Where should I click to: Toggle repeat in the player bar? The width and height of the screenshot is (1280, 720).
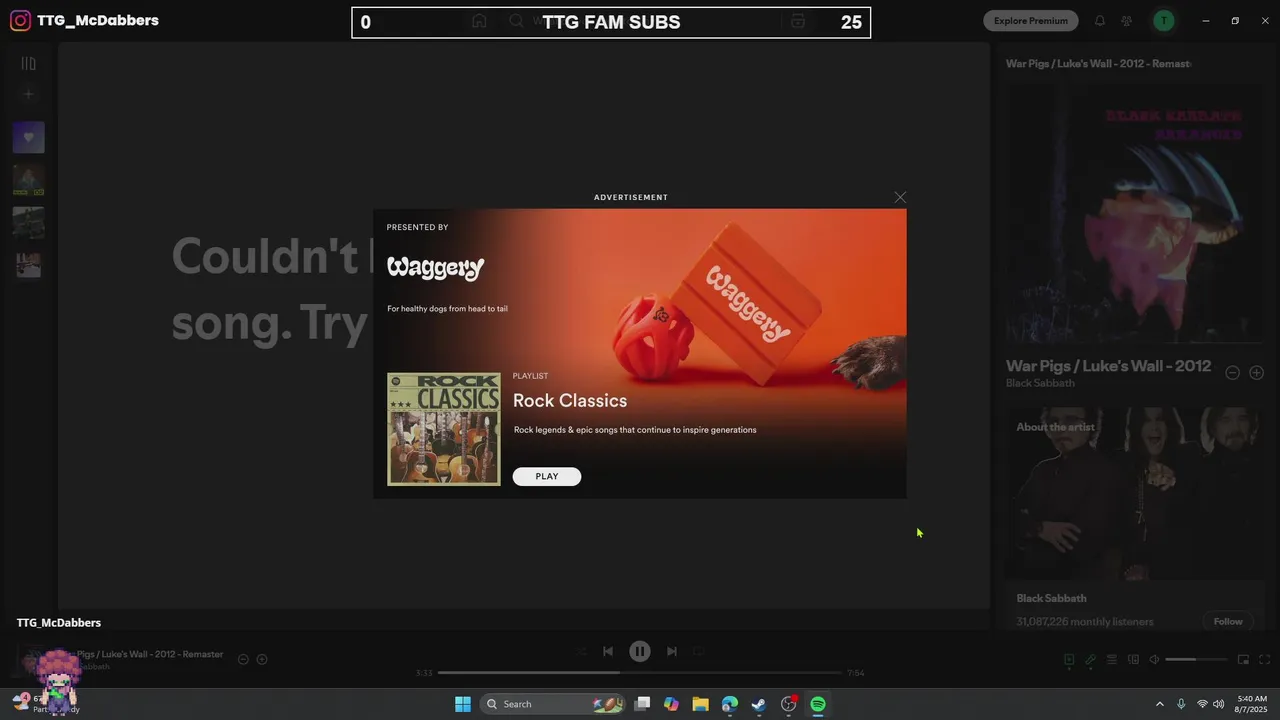click(699, 651)
